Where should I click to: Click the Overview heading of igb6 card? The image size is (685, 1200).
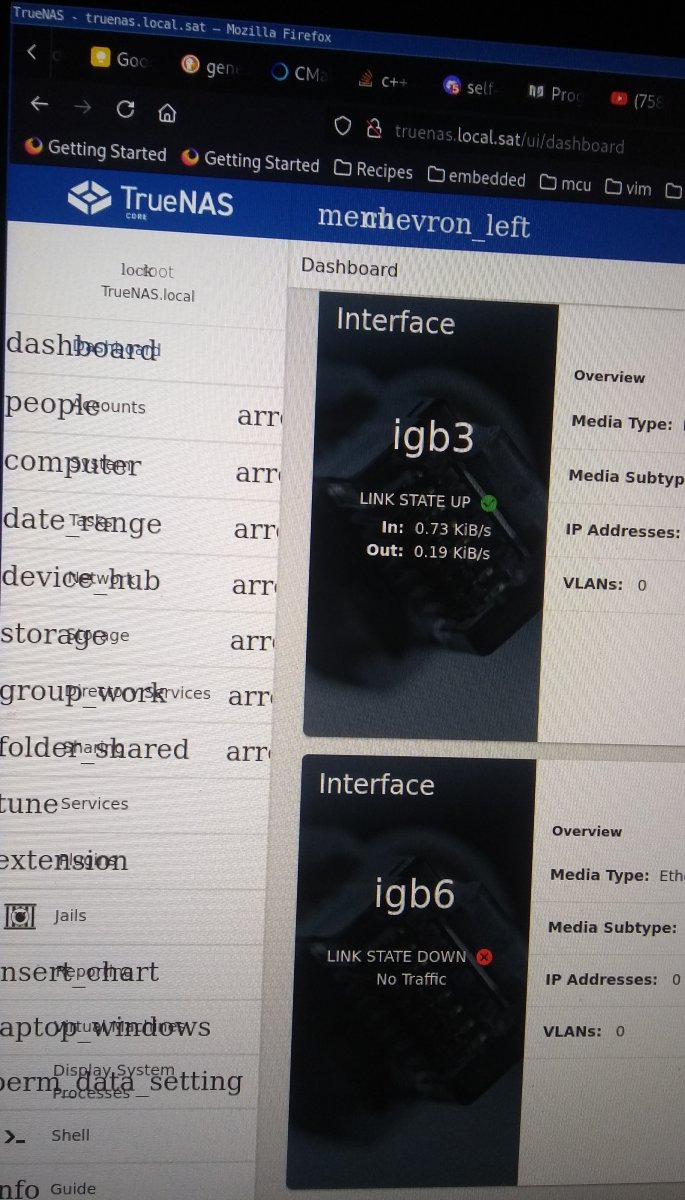(x=587, y=831)
